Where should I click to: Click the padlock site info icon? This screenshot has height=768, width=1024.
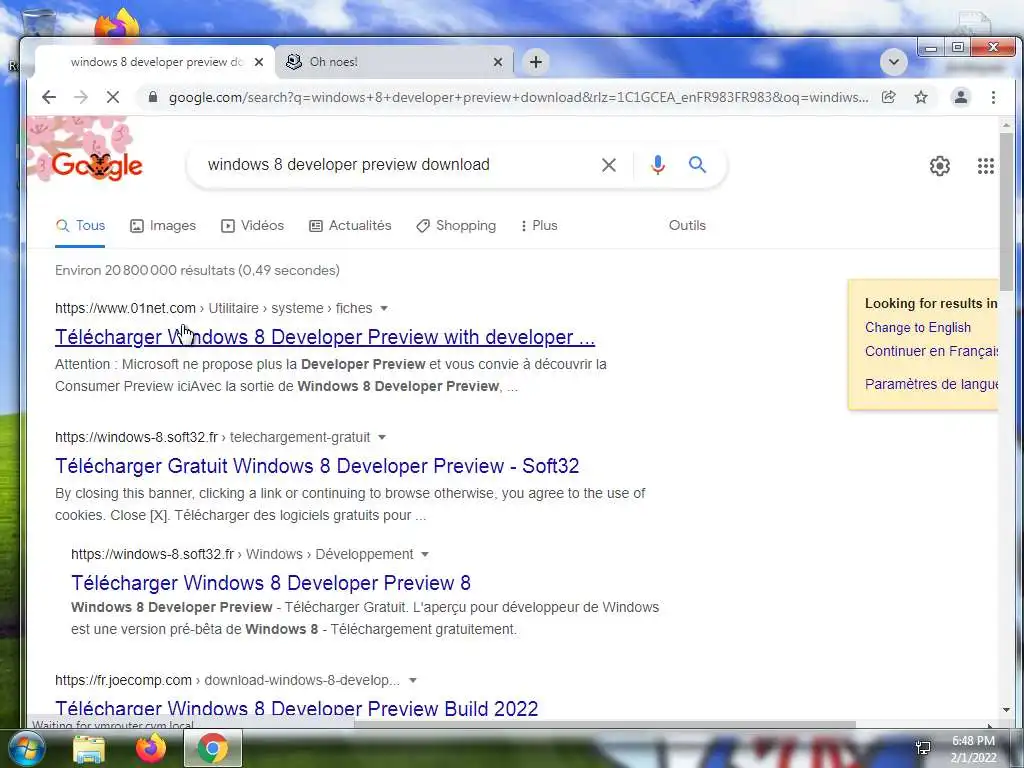click(153, 97)
